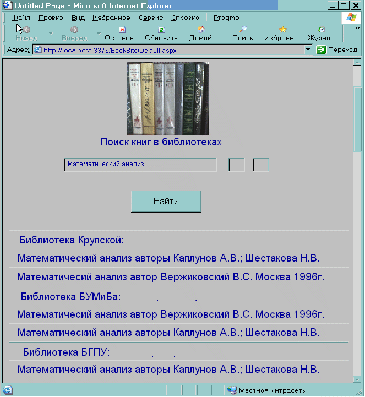Viewport: 365px width, 397px height.
Task: Click the Найти search button
Action: coord(166,202)
